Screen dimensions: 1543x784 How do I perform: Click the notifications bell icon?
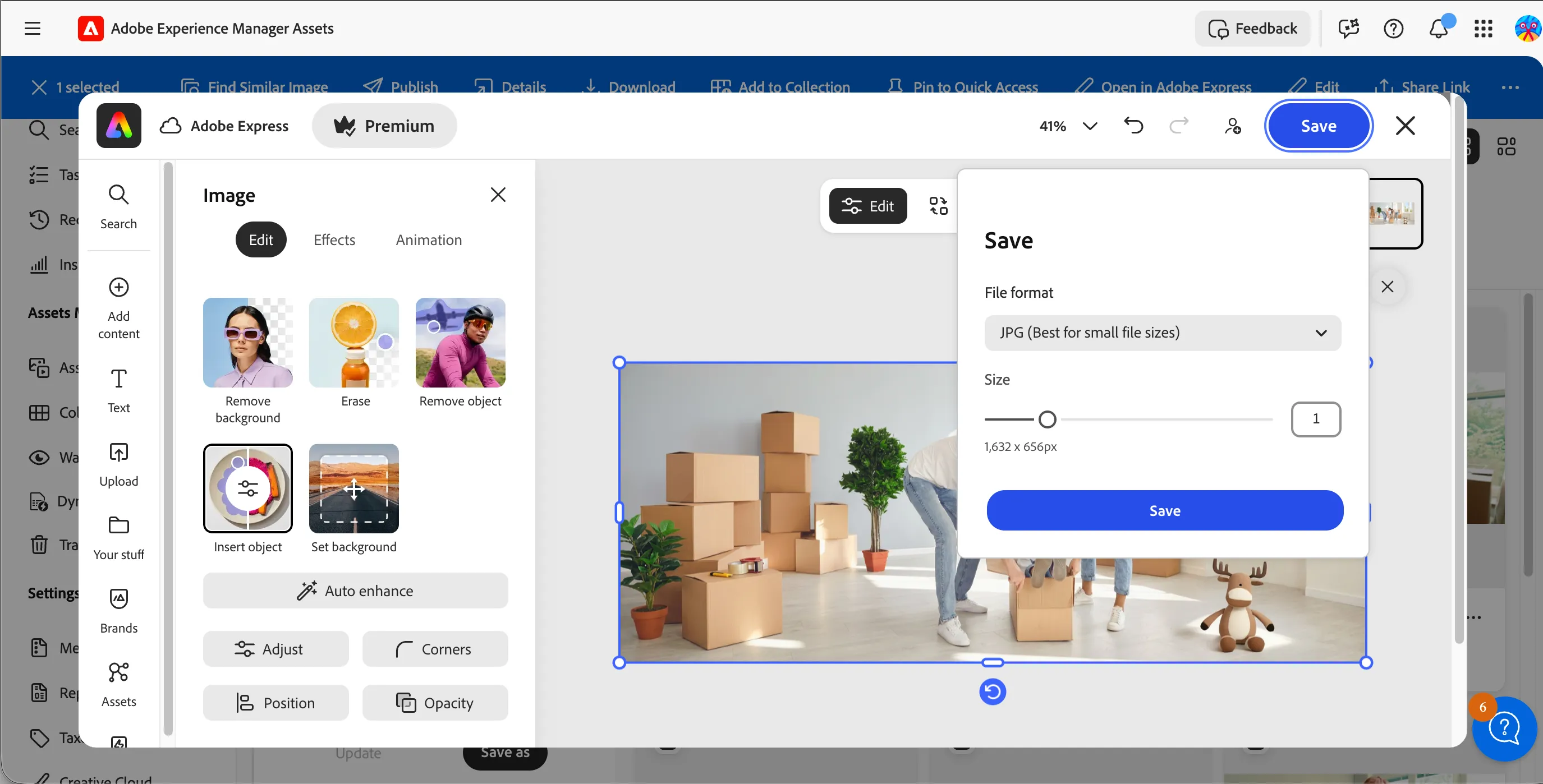(x=1438, y=28)
